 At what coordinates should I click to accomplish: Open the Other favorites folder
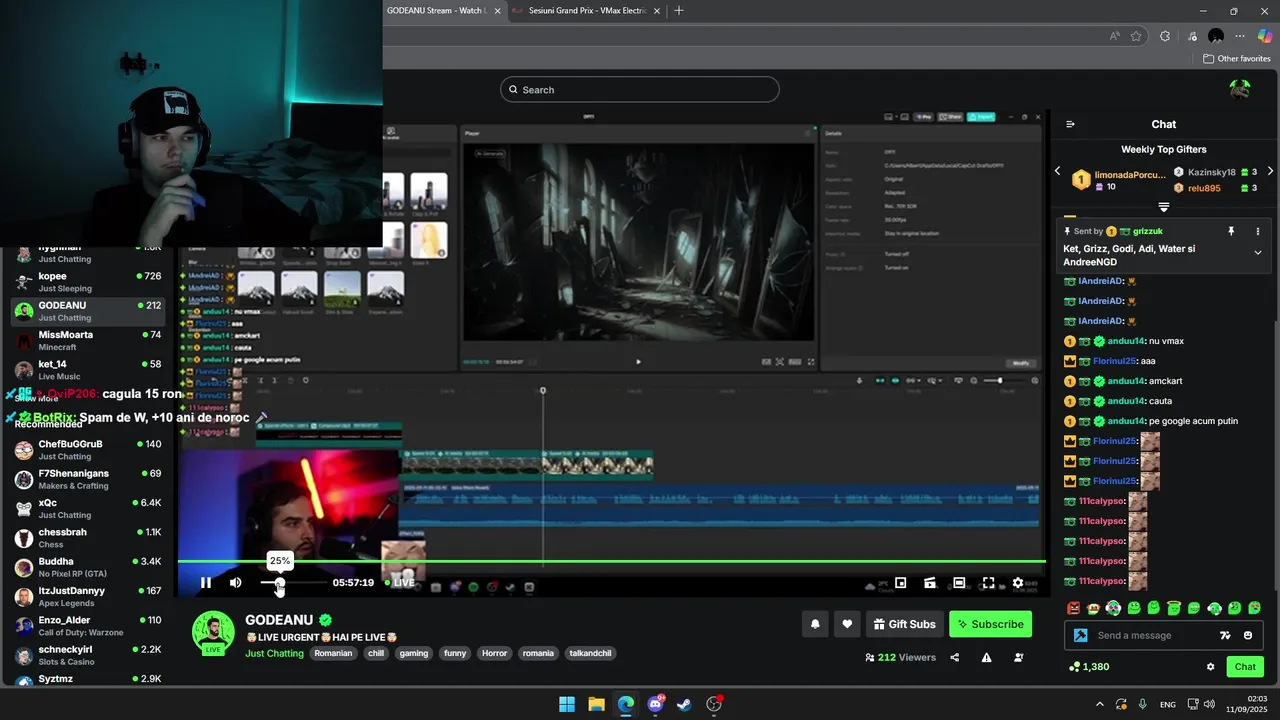tap(1237, 58)
